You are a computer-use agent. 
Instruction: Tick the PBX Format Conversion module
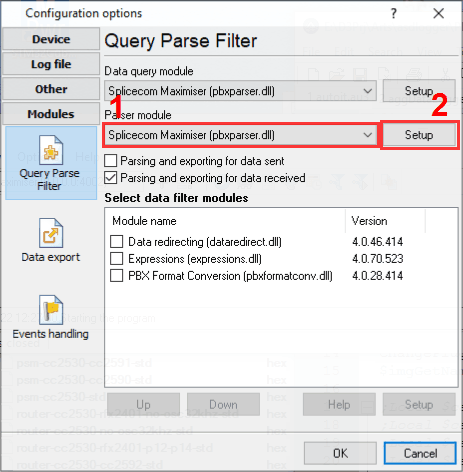point(117,276)
